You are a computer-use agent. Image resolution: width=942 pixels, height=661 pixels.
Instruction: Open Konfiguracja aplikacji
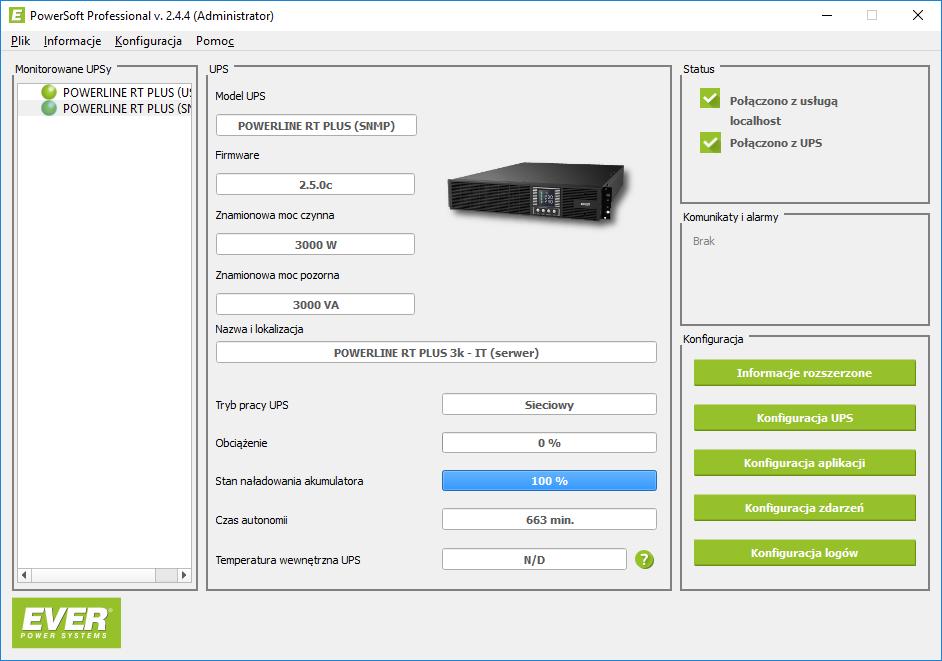coord(804,463)
